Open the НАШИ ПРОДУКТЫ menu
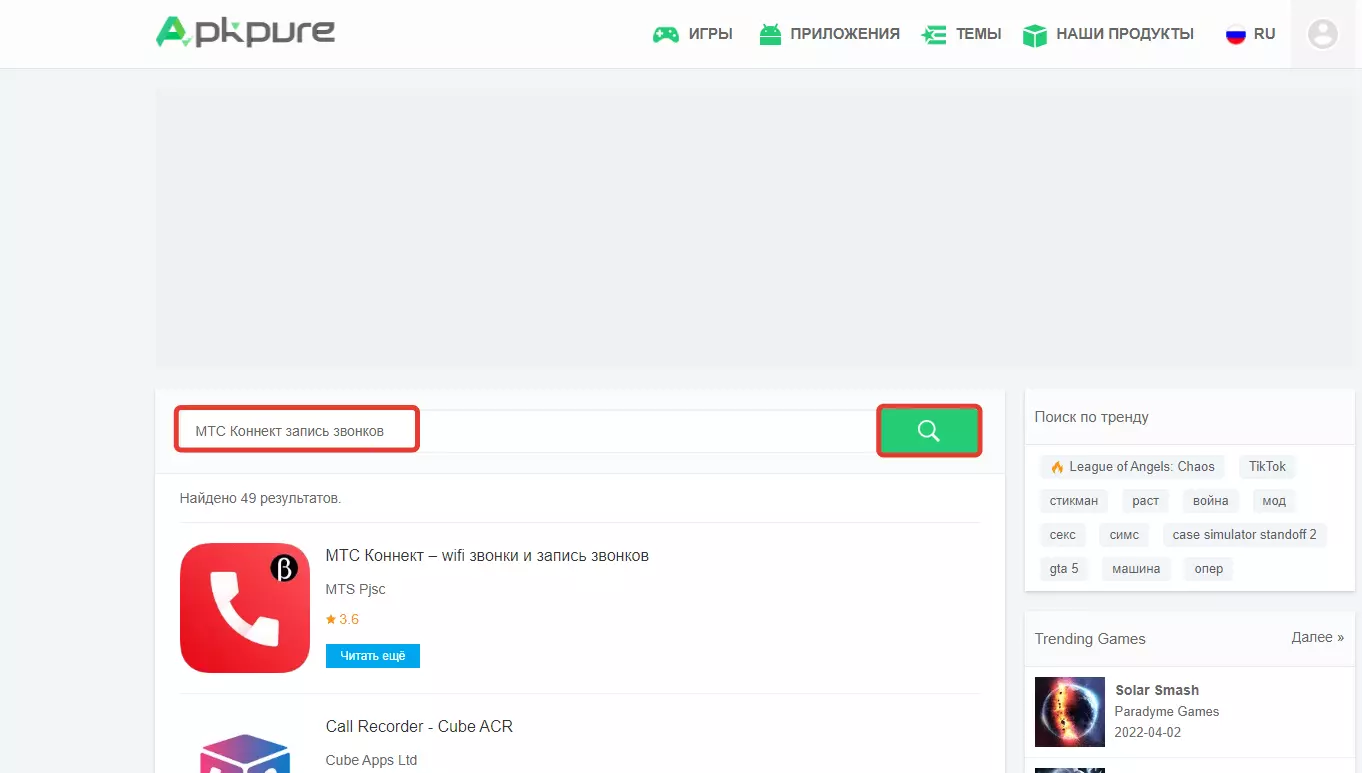Screen dimensions: 1362x773 tap(1125, 34)
